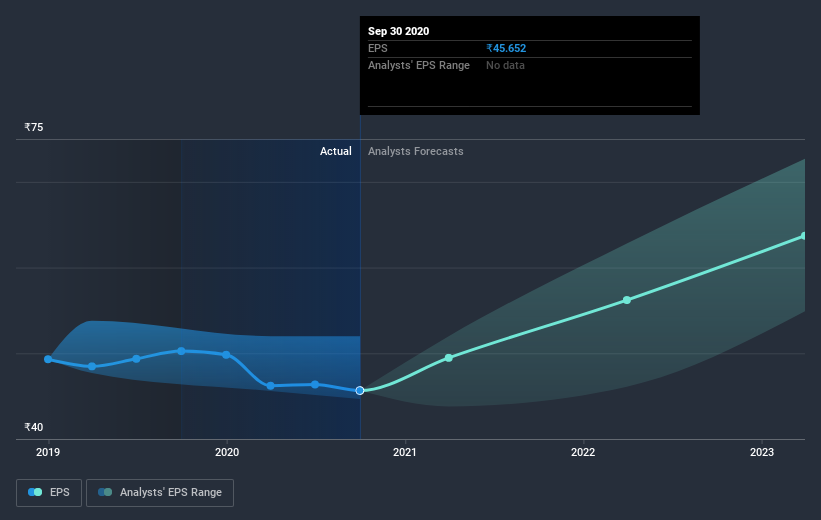
Task: Click the 'Analysts Forecasts' label
Action: [416, 151]
